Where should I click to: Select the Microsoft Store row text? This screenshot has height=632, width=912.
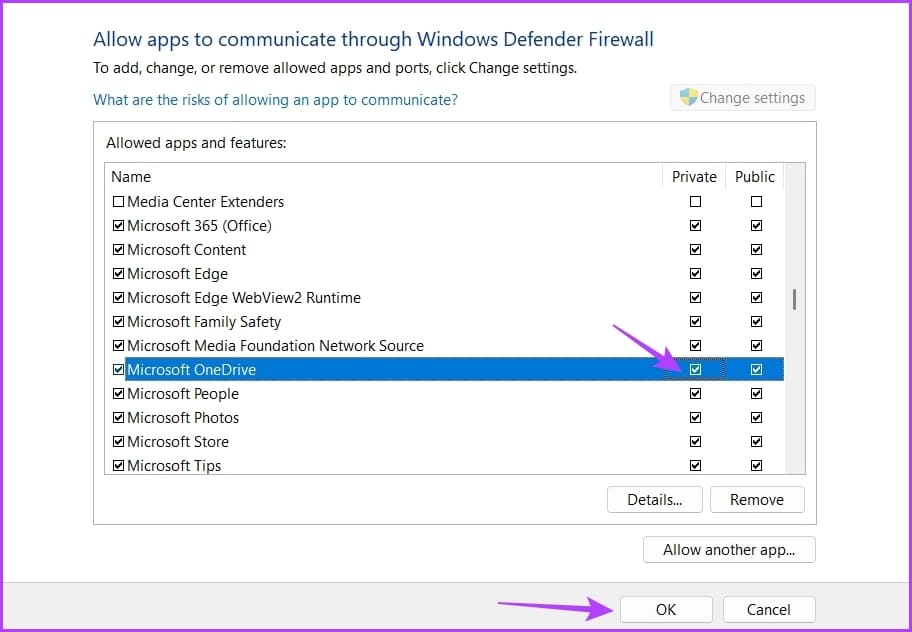(x=178, y=442)
